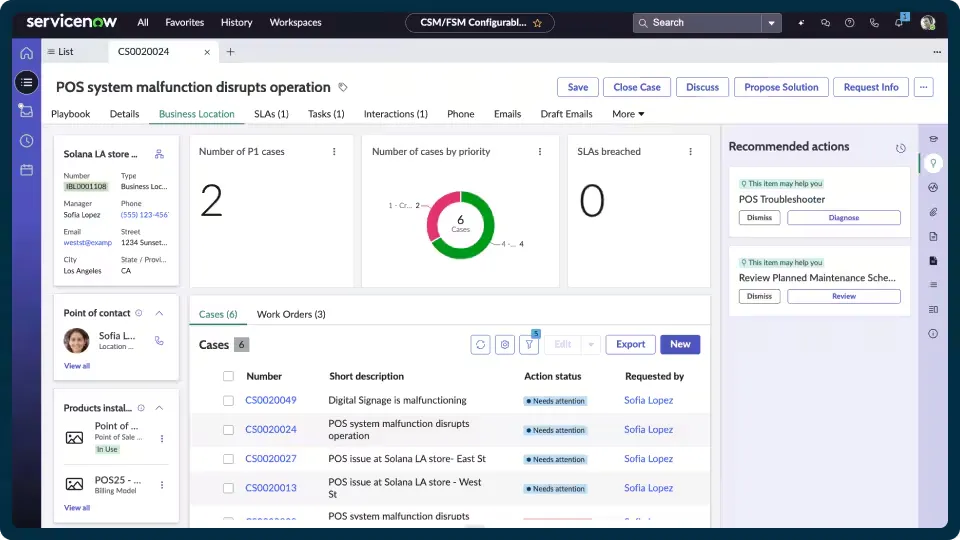Image resolution: width=960 pixels, height=540 pixels.
Task: Click the New case button
Action: (x=680, y=344)
